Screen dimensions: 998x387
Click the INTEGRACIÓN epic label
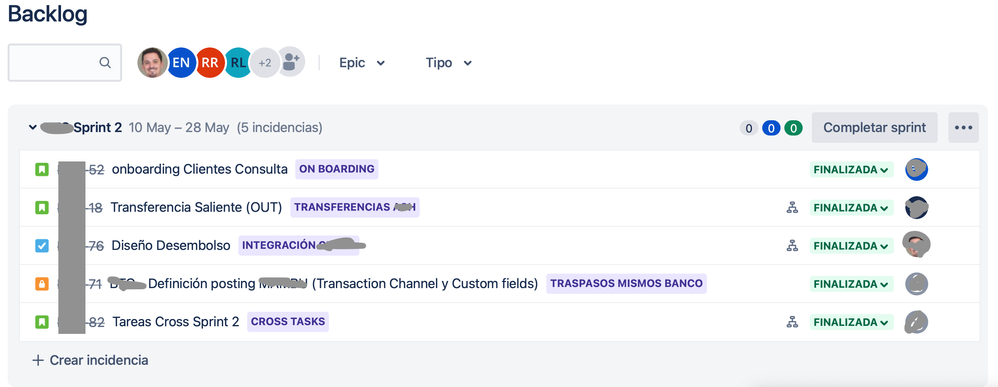(299, 246)
